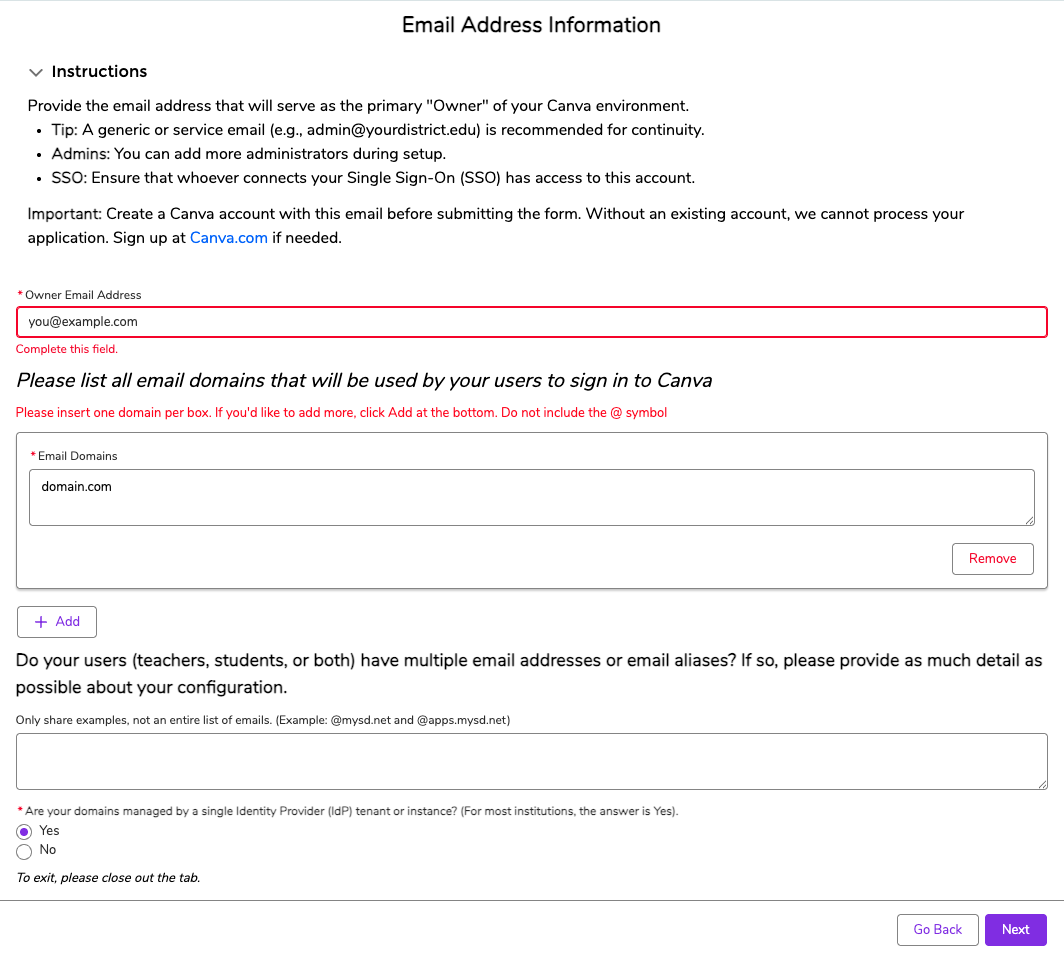The height and width of the screenshot is (958, 1064).
Task: Click the aliases textarea resize handle
Action: 1042,785
